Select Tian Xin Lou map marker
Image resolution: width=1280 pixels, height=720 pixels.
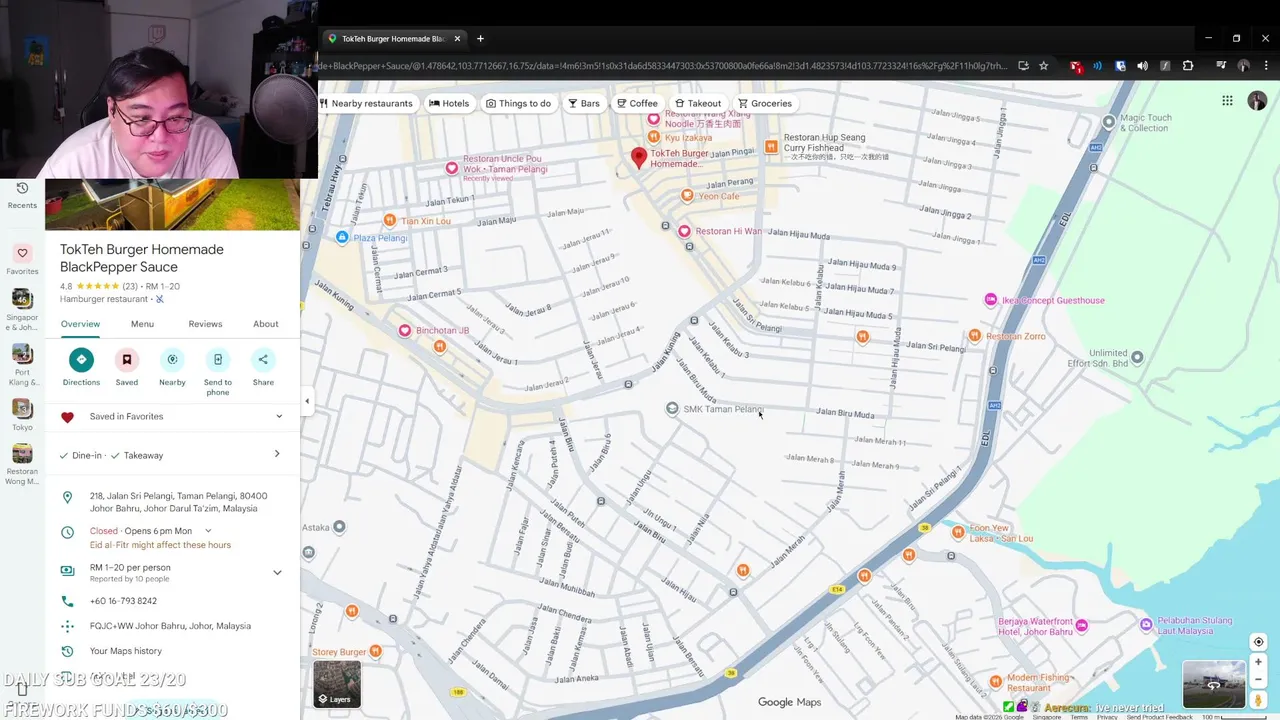click(x=390, y=220)
